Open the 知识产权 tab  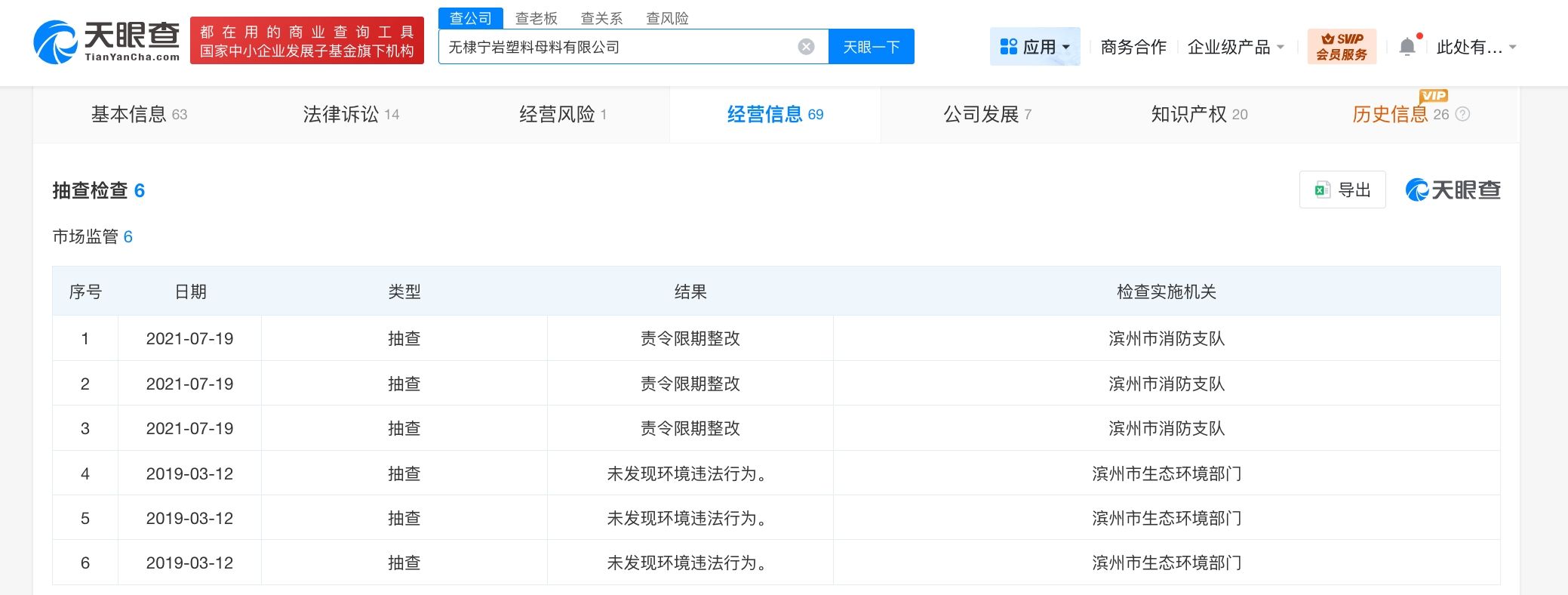tap(1199, 115)
